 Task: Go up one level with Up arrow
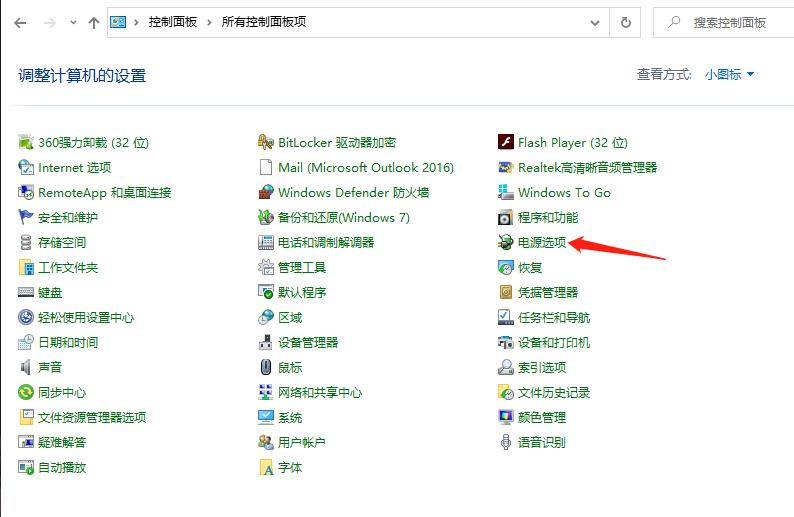pyautogui.click(x=94, y=23)
